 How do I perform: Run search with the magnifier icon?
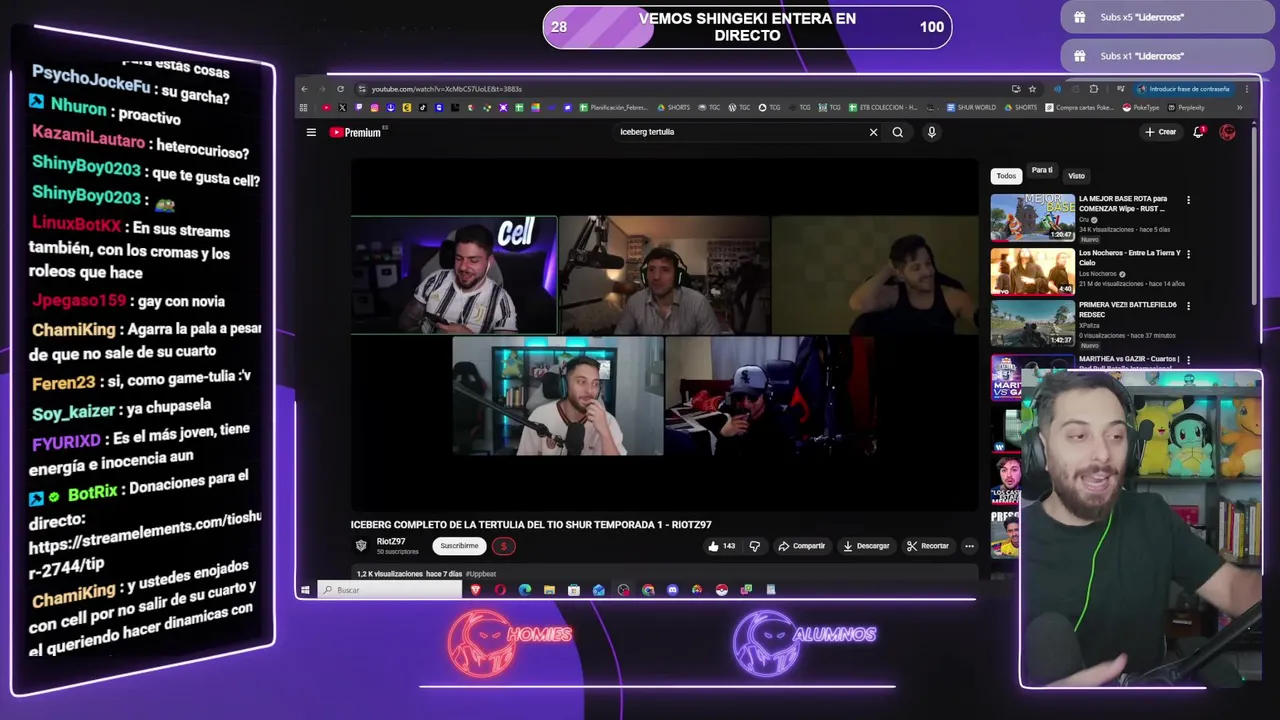(x=898, y=132)
